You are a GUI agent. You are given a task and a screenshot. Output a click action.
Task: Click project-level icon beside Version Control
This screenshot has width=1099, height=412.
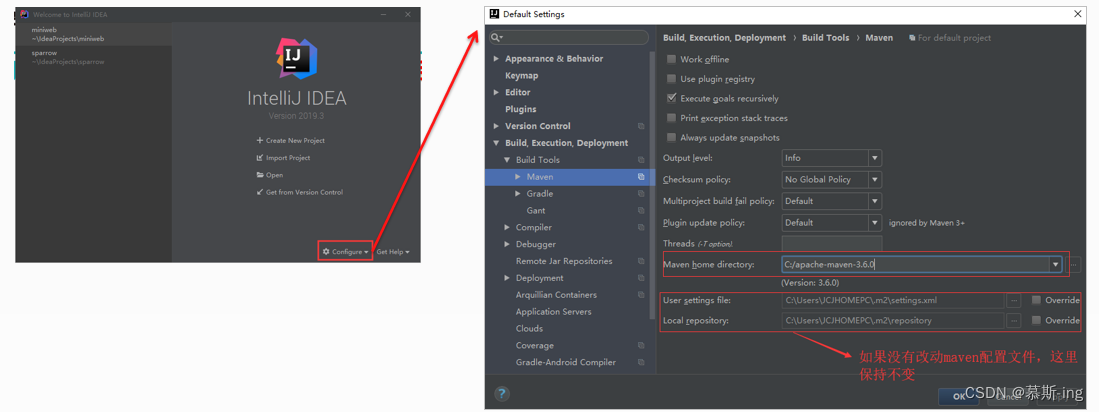(x=641, y=126)
